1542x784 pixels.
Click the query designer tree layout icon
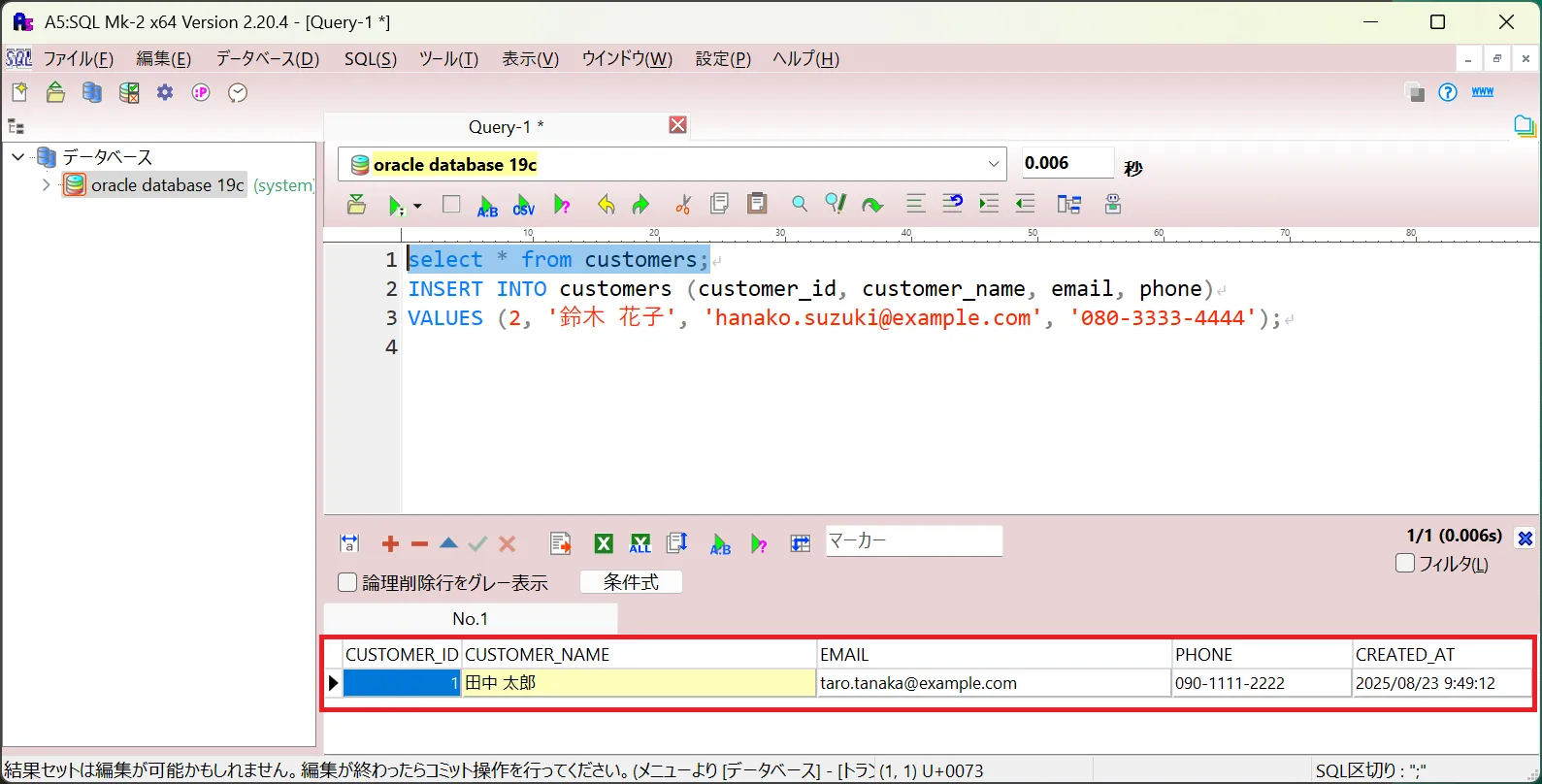[x=1068, y=204]
